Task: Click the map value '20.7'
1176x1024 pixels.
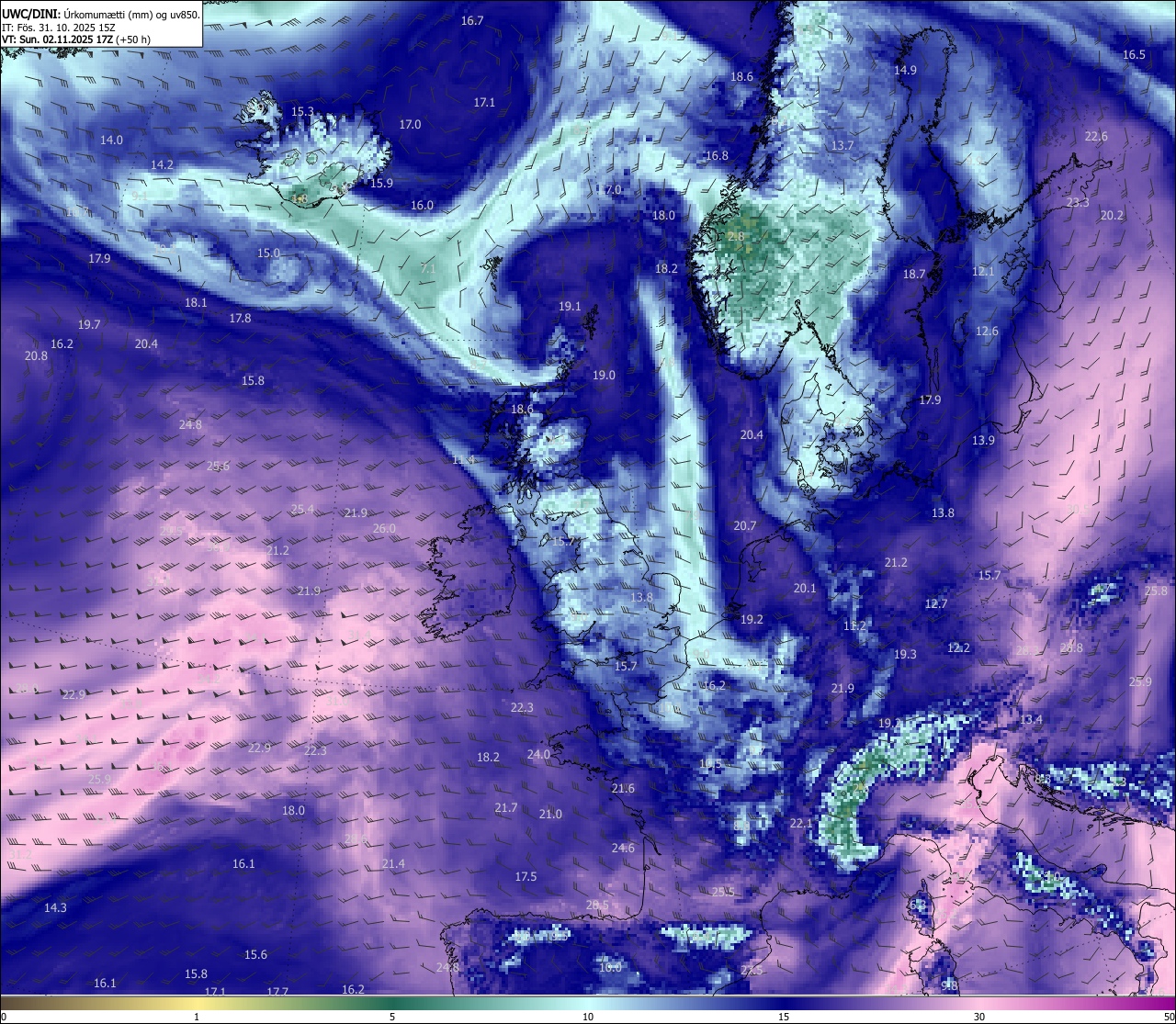Action: tap(745, 526)
